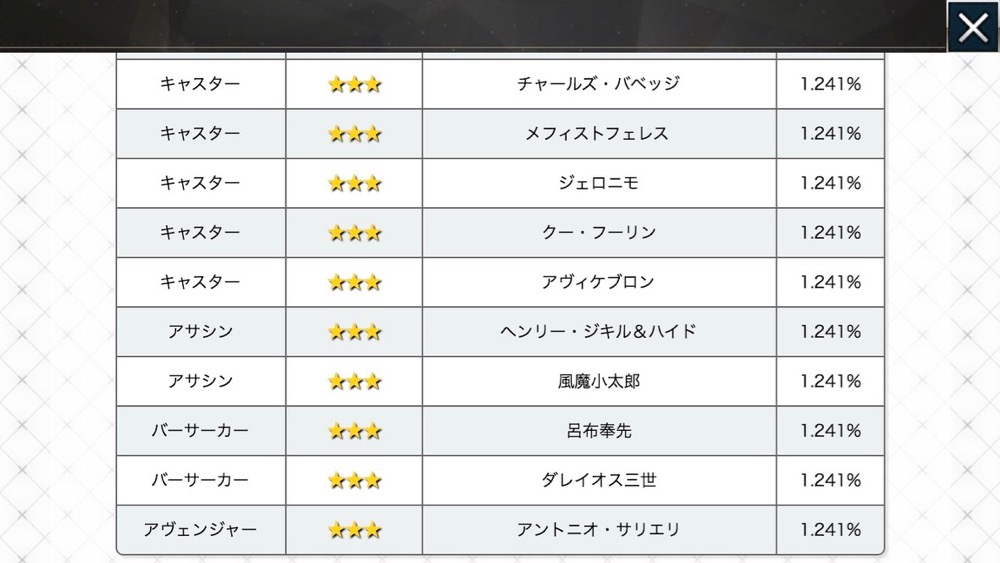The image size is (1000, 563).
Task: Select the ヘンリー・ジキル＆ハイド name cell
Action: (599, 332)
